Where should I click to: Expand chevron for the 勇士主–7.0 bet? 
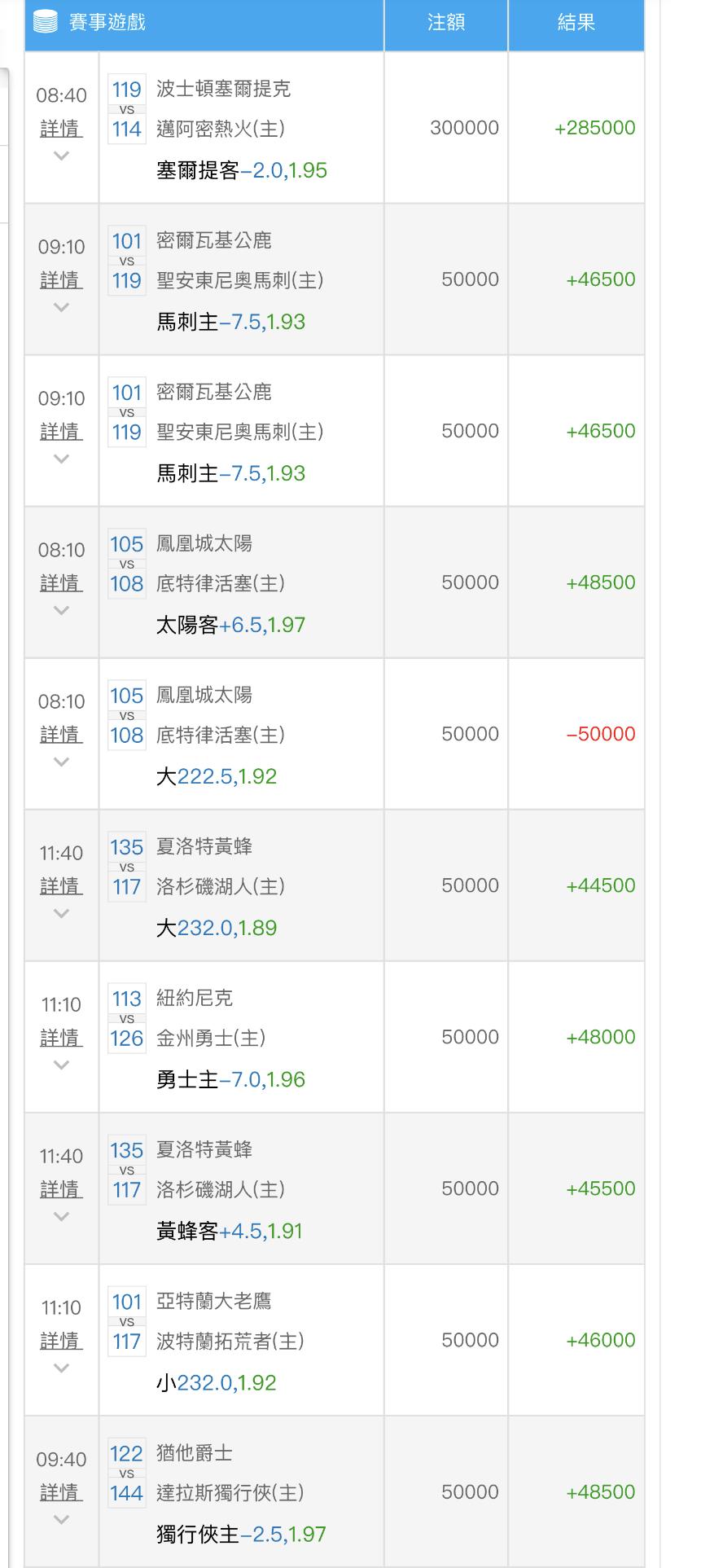pyautogui.click(x=61, y=1065)
